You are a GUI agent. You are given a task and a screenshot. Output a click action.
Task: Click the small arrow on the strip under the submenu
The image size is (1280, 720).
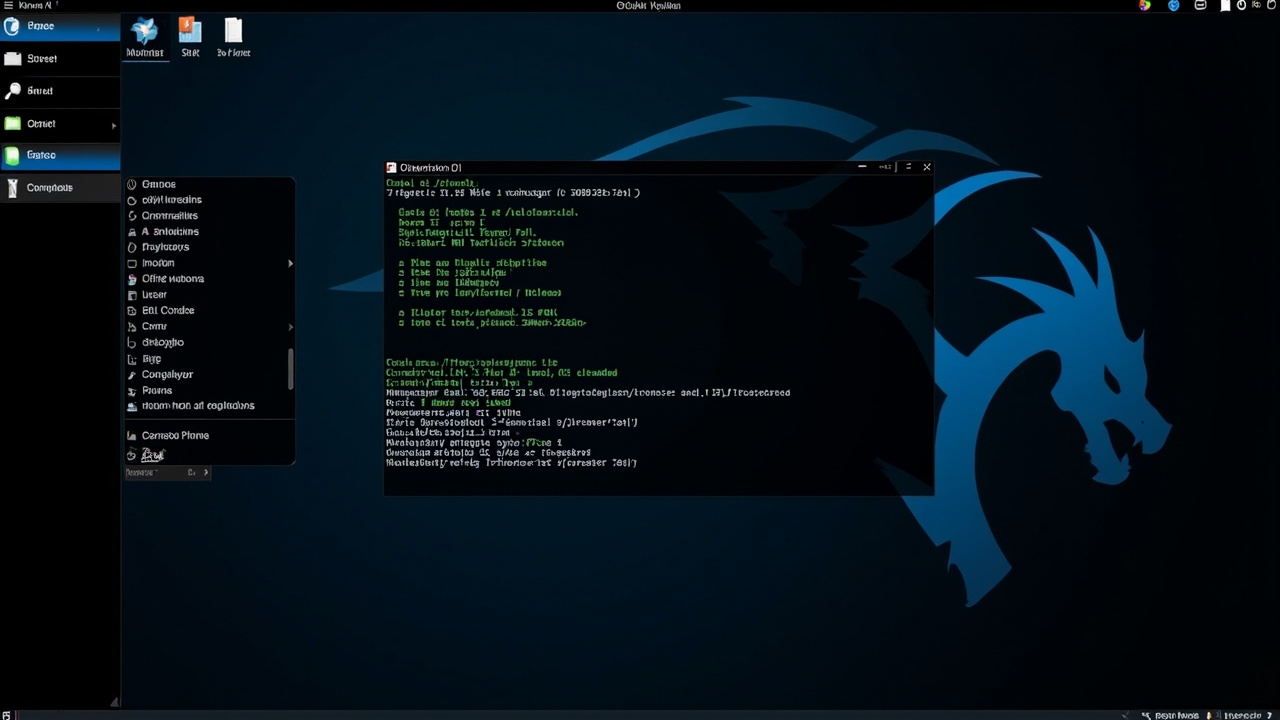tap(206, 472)
